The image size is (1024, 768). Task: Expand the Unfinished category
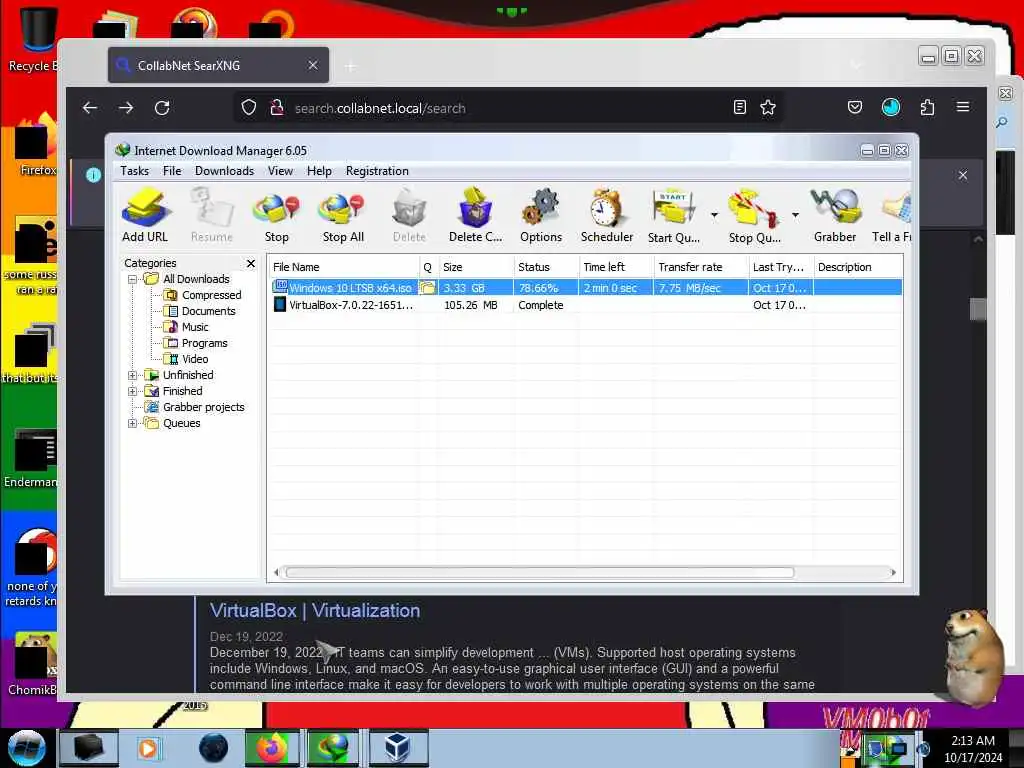coord(133,376)
